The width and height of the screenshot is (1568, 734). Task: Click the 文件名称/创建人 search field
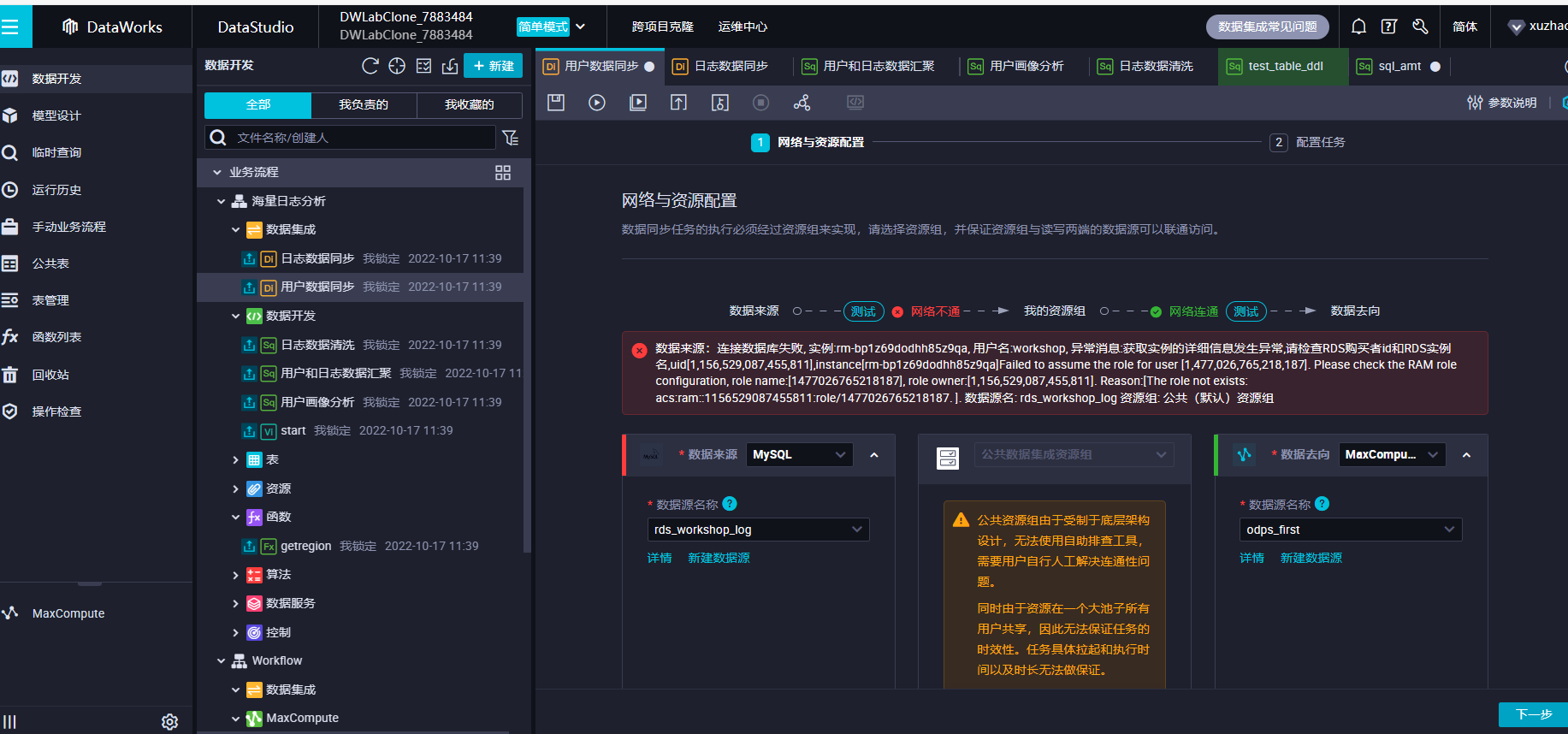350,138
